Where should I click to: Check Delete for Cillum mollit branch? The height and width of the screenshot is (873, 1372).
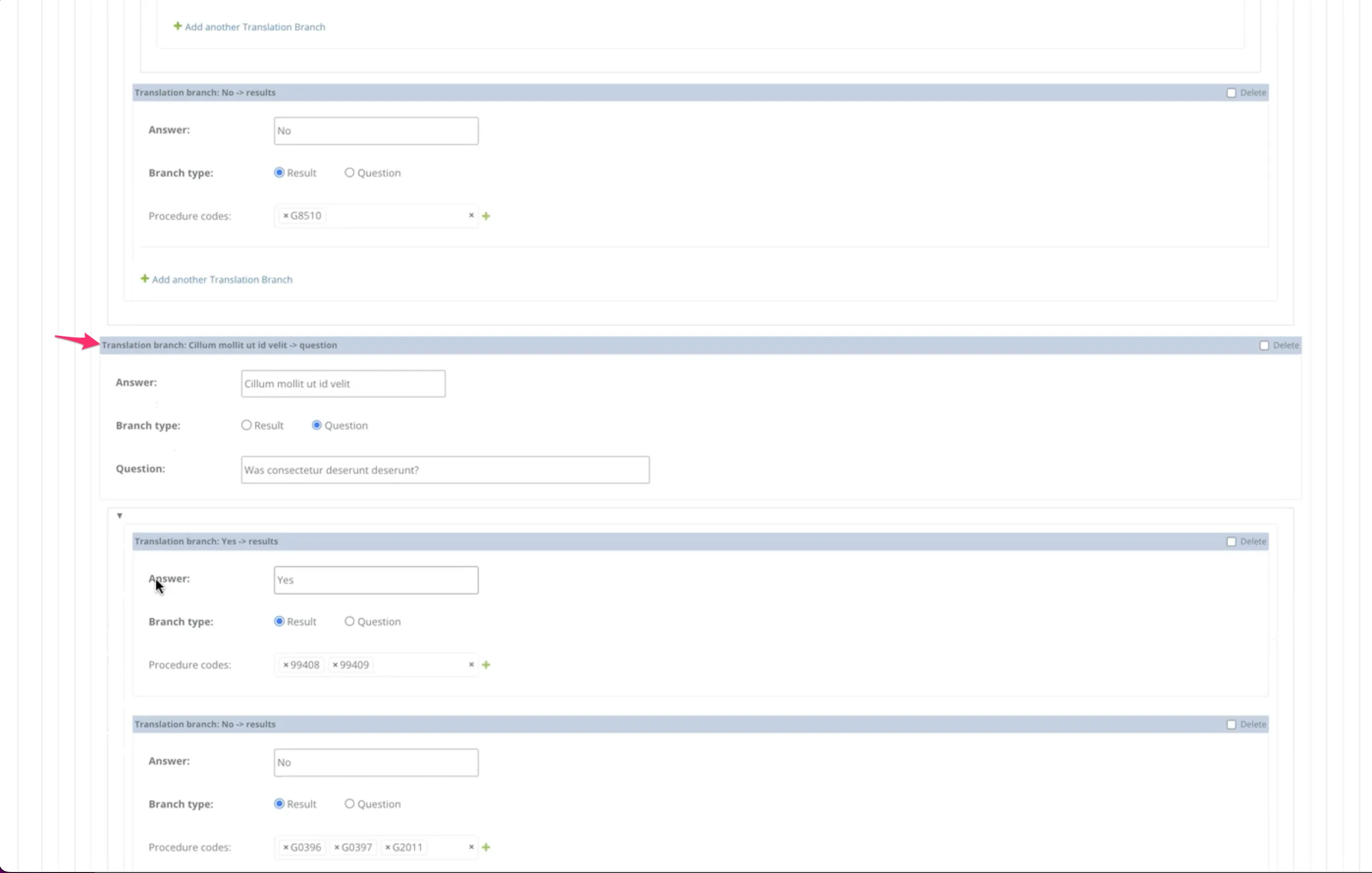[1264, 345]
